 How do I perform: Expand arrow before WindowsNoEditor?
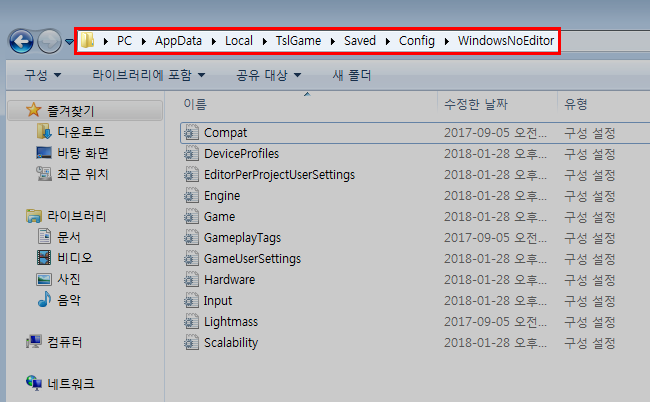[x=447, y=41]
